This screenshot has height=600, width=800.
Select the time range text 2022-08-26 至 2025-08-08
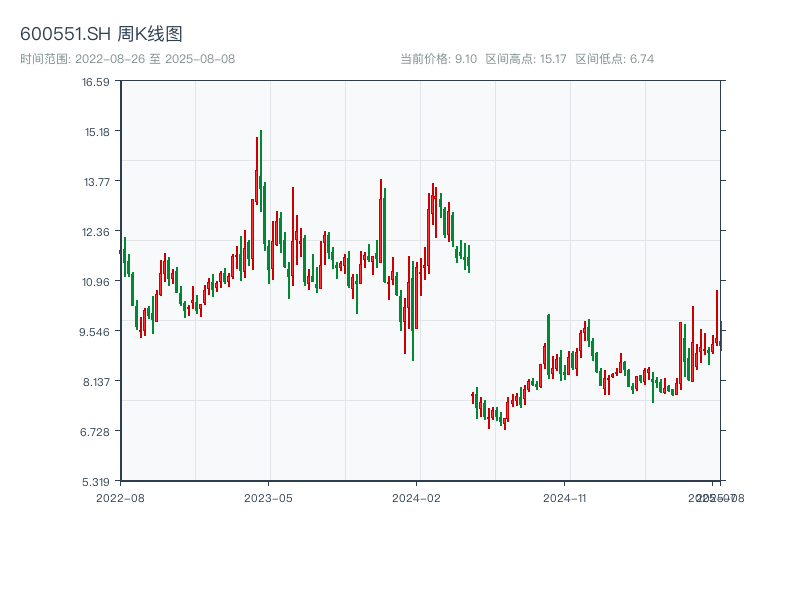(155, 59)
